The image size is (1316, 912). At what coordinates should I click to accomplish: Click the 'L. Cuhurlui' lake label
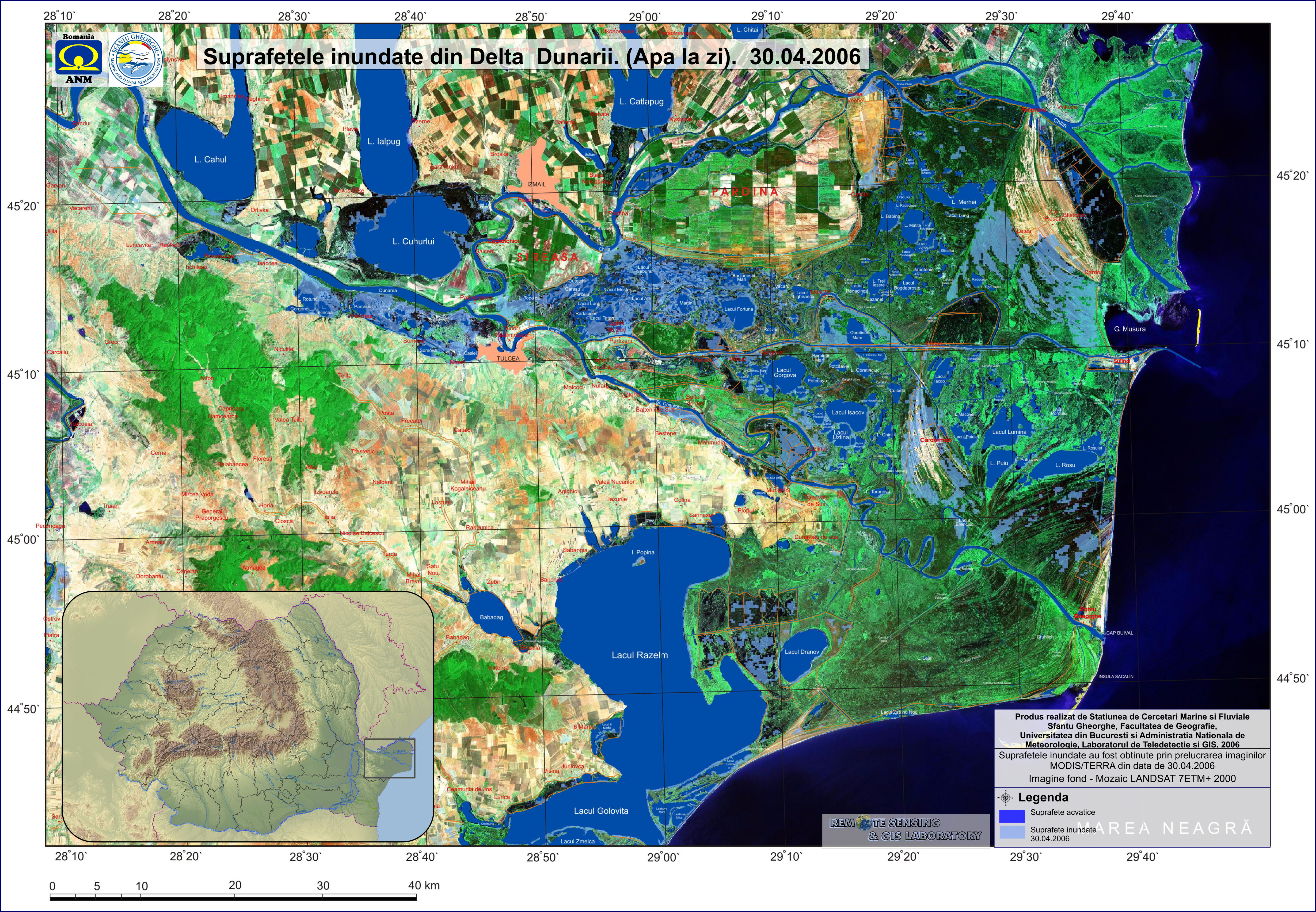point(413,241)
